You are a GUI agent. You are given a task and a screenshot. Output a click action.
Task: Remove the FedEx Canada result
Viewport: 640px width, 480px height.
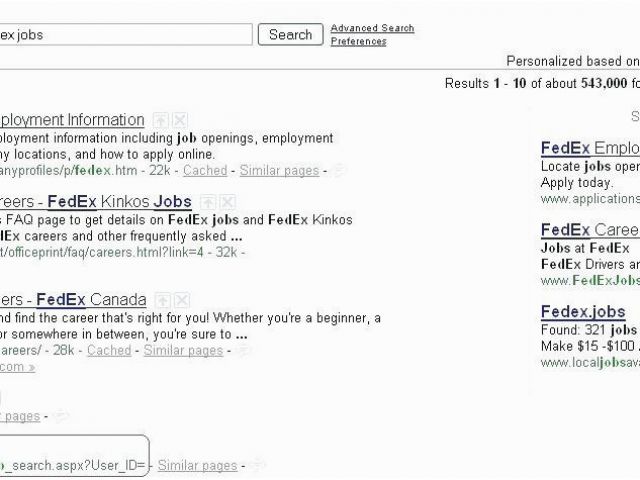click(x=182, y=300)
